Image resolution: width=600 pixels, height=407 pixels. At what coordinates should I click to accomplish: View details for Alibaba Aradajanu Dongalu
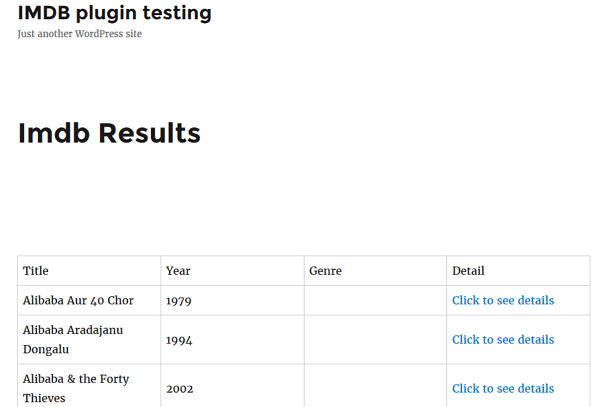click(503, 340)
